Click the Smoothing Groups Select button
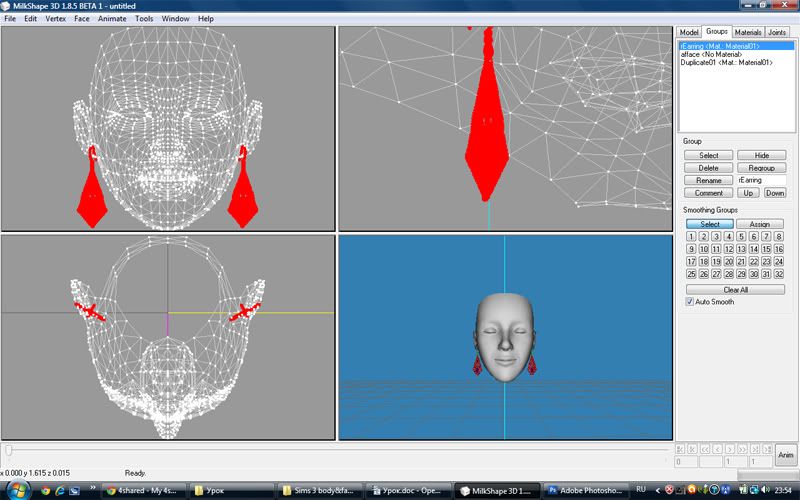 [x=710, y=224]
